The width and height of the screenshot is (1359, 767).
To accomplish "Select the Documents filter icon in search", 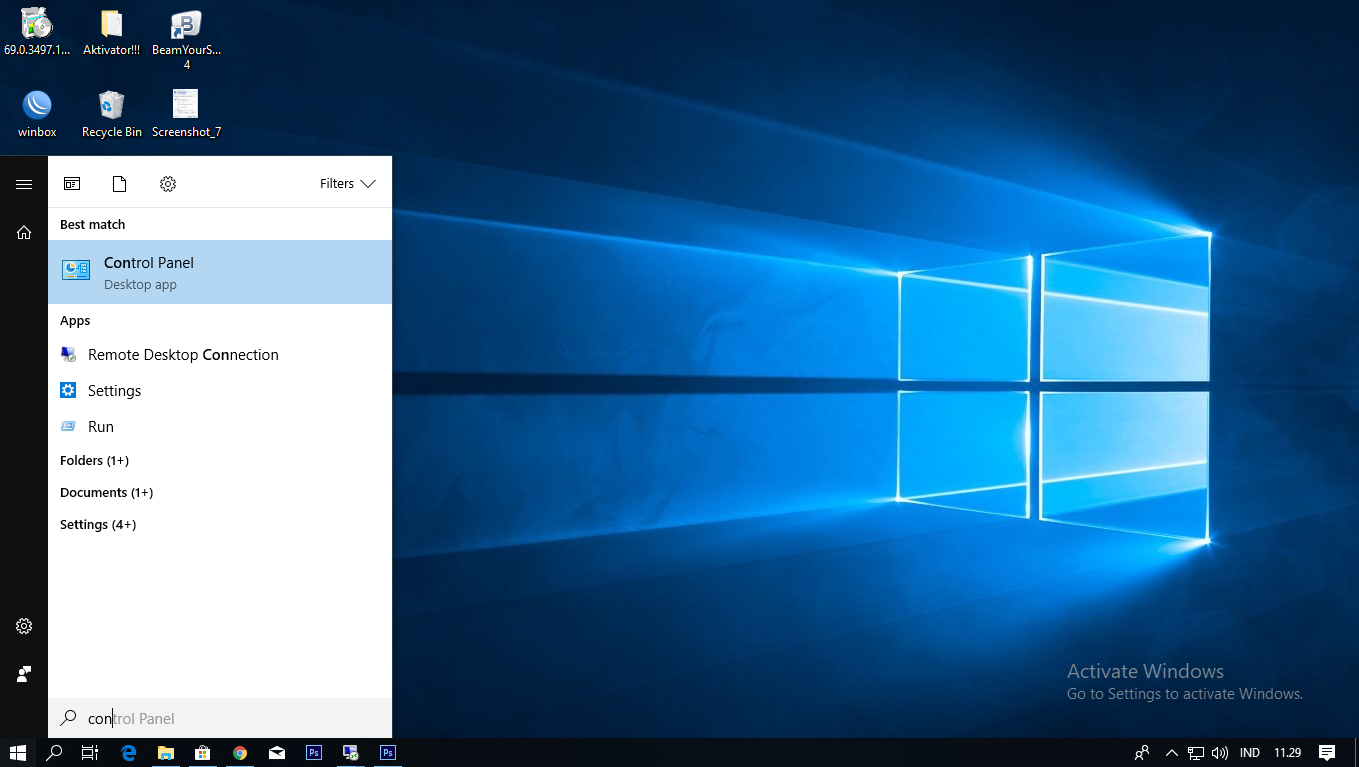I will tap(119, 183).
